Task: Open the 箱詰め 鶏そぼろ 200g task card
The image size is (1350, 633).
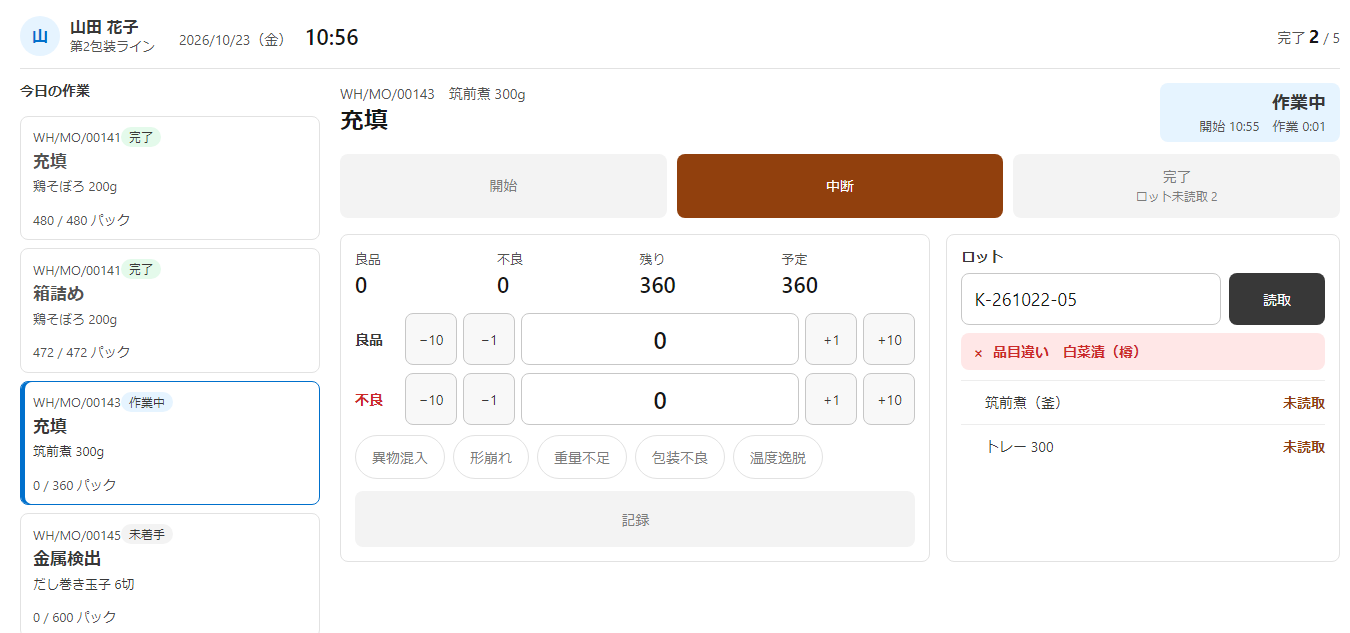Action: pyautogui.click(x=170, y=310)
